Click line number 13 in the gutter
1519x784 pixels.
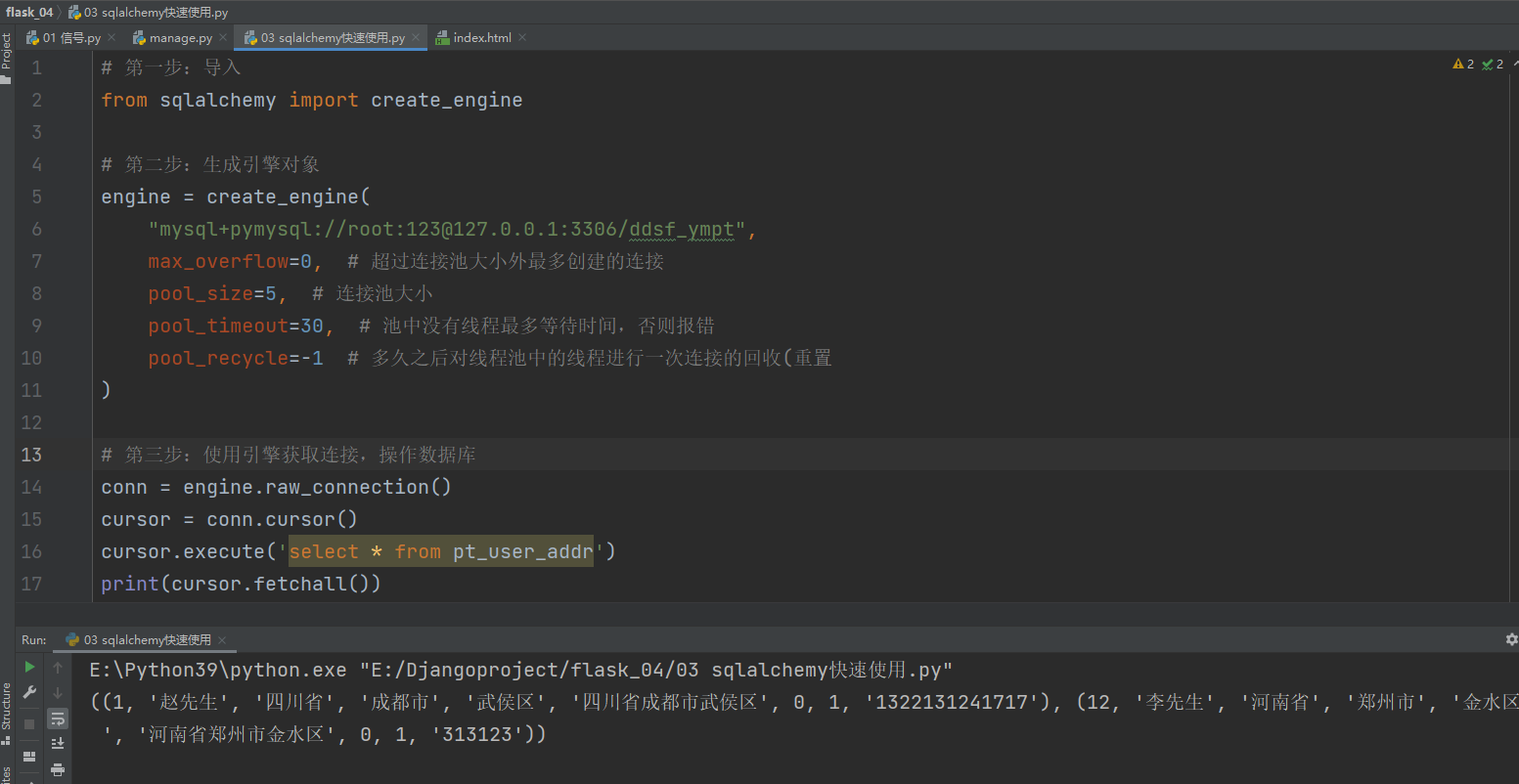[31, 455]
